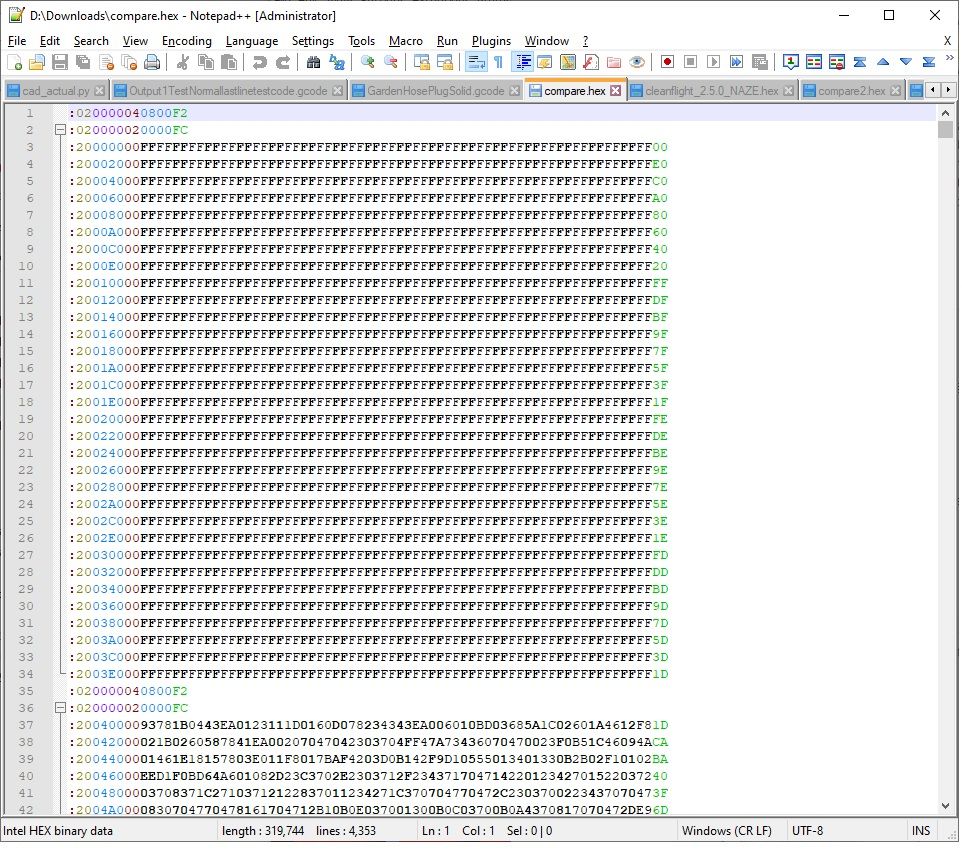Switch to cleanflight_2.5.0_NAZE.hex tab

point(712,91)
